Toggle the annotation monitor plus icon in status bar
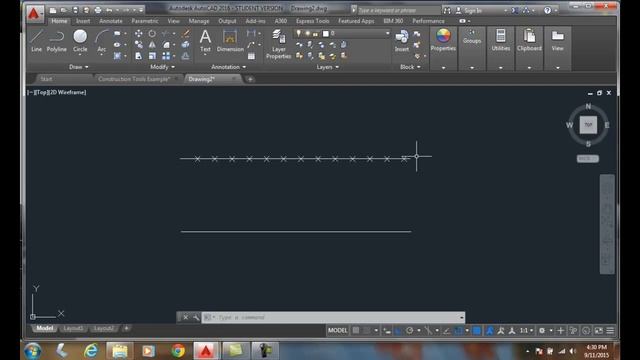This screenshot has width=640, height=360. (560, 331)
